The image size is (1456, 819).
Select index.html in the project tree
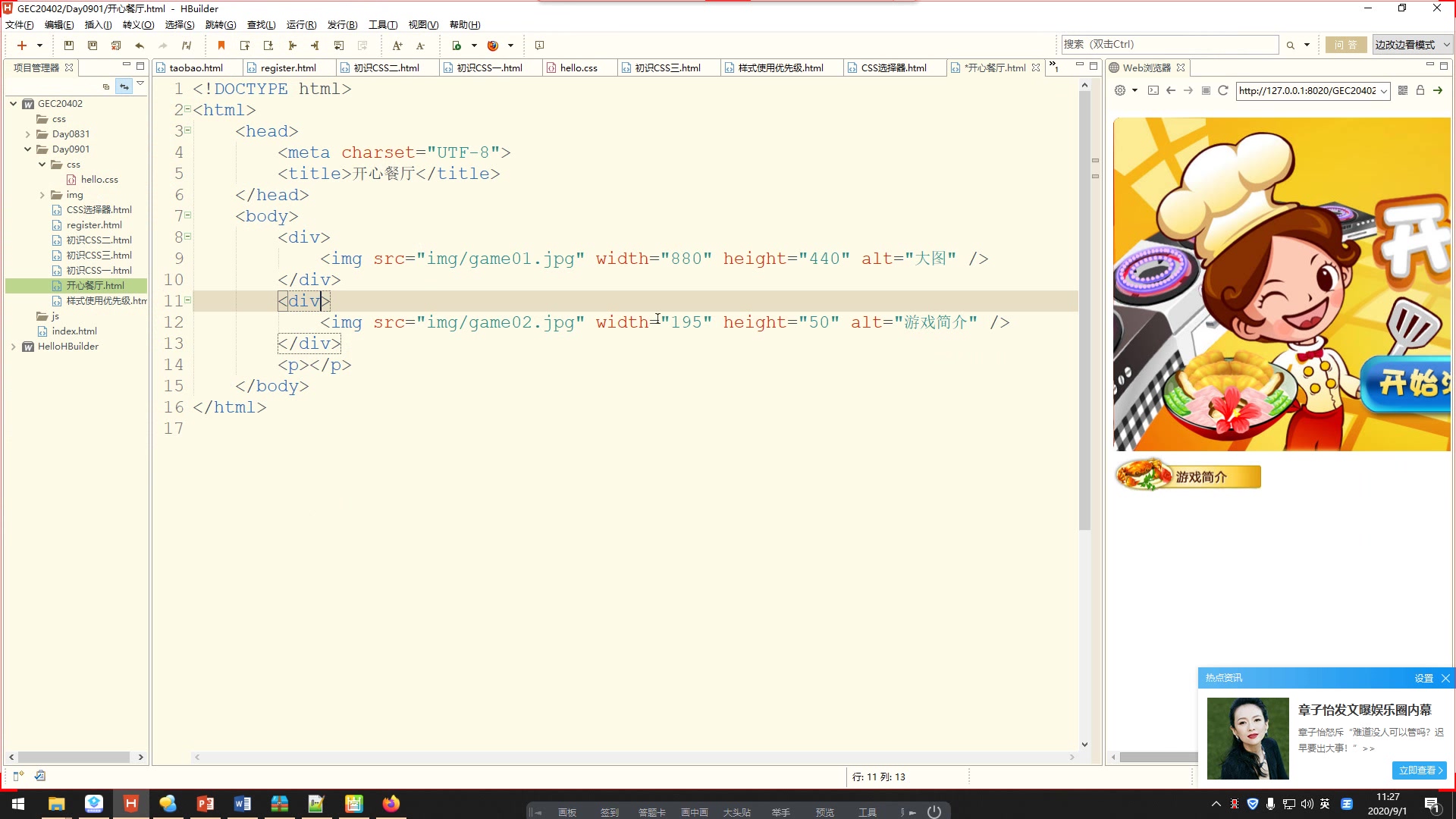pos(74,331)
